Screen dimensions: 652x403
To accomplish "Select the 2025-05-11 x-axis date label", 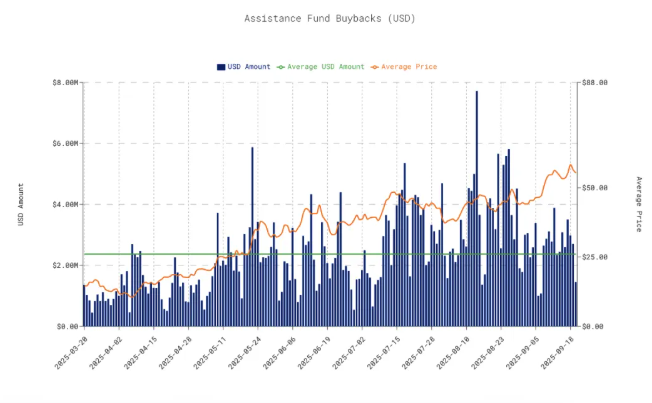I will [211, 348].
